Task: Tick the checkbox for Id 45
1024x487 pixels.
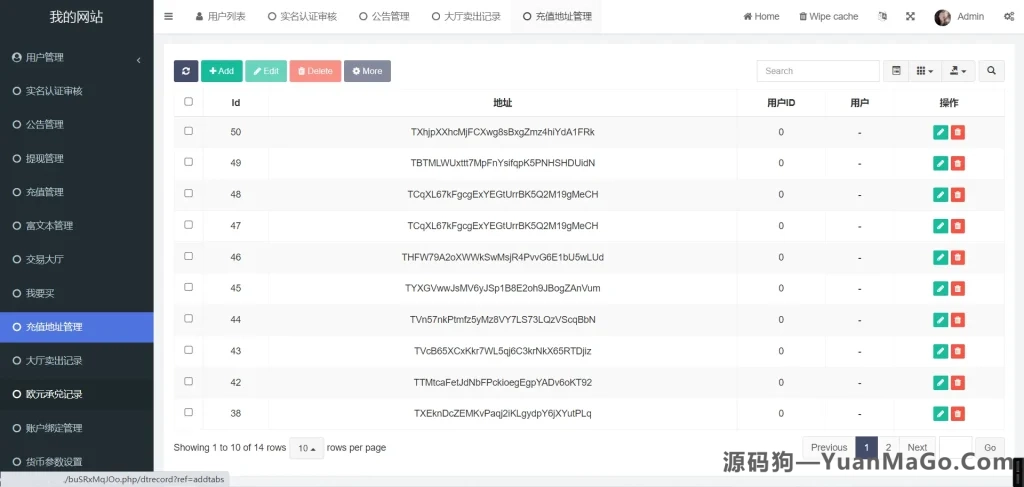Action: tap(189, 287)
